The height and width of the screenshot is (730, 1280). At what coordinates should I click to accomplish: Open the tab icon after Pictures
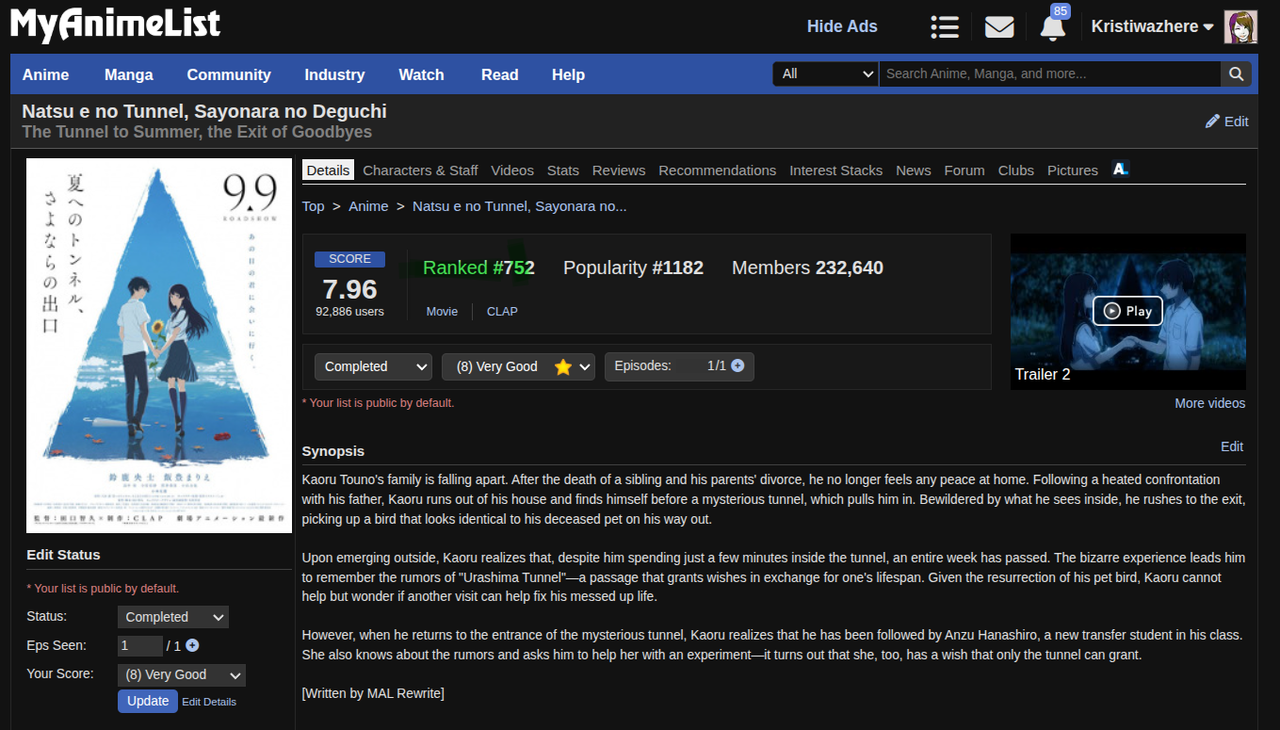[x=1120, y=169]
